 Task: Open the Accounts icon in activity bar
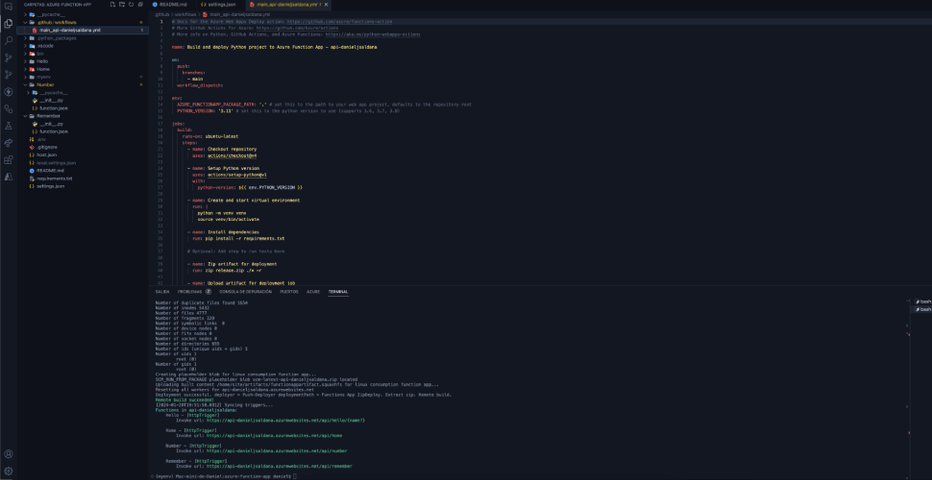pos(8,454)
